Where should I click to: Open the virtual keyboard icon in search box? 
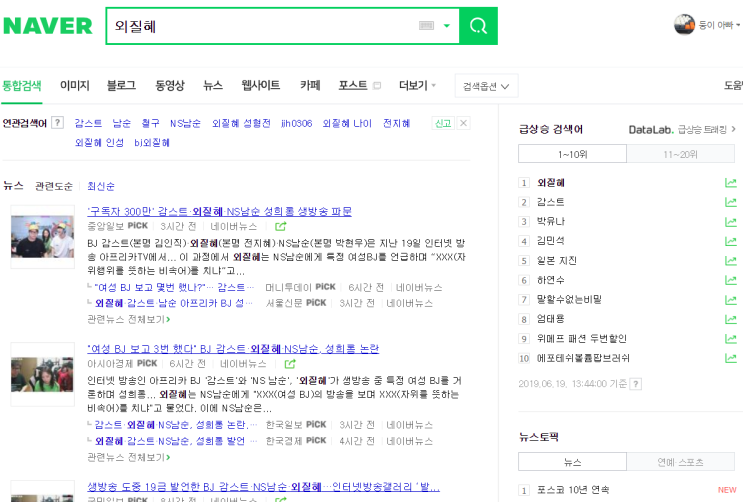tap(426, 26)
